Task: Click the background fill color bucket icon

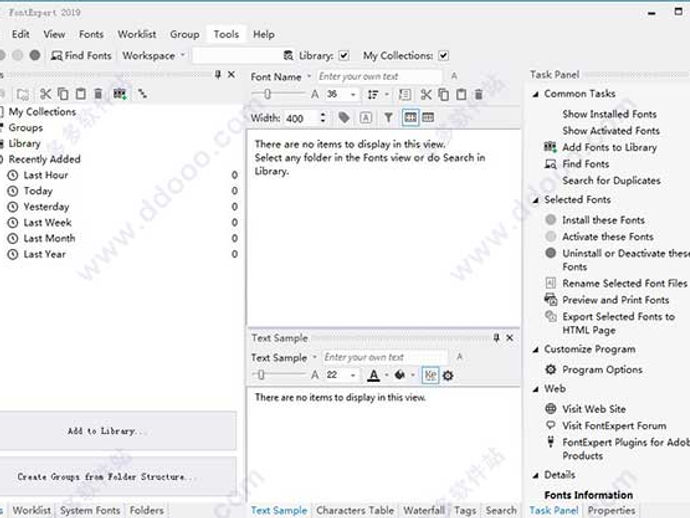Action: [x=400, y=375]
